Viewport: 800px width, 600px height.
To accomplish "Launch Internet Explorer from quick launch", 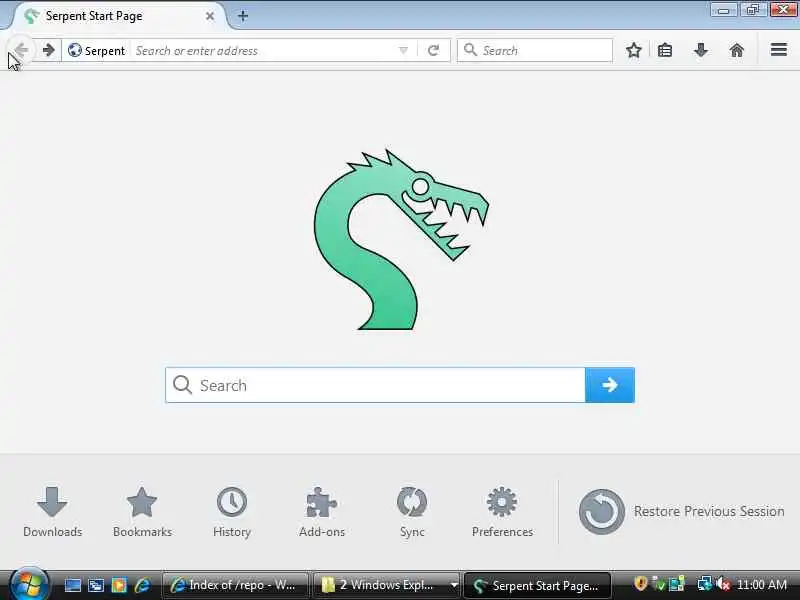I will (143, 585).
